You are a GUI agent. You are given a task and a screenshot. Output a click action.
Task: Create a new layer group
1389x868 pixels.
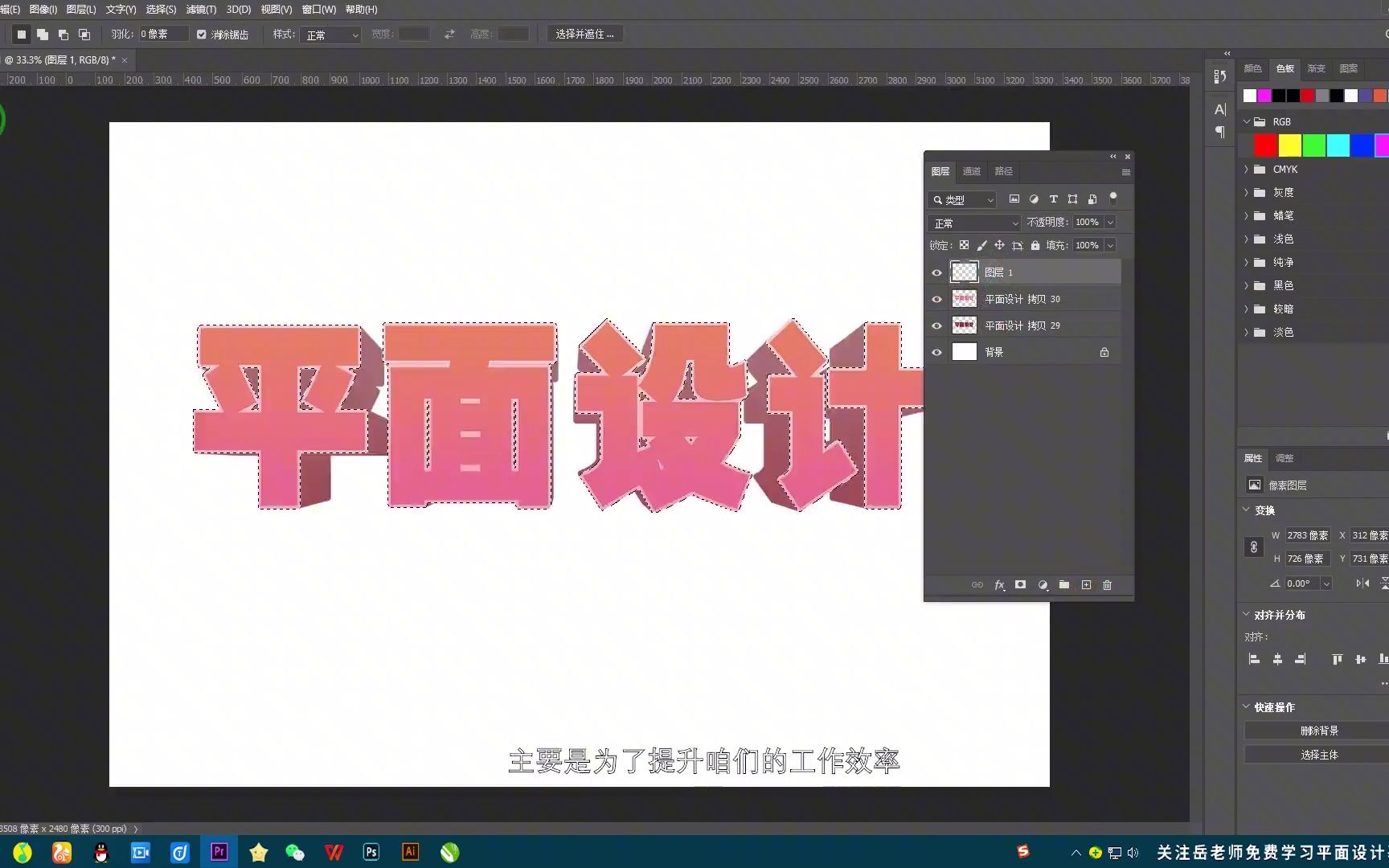click(x=1064, y=585)
